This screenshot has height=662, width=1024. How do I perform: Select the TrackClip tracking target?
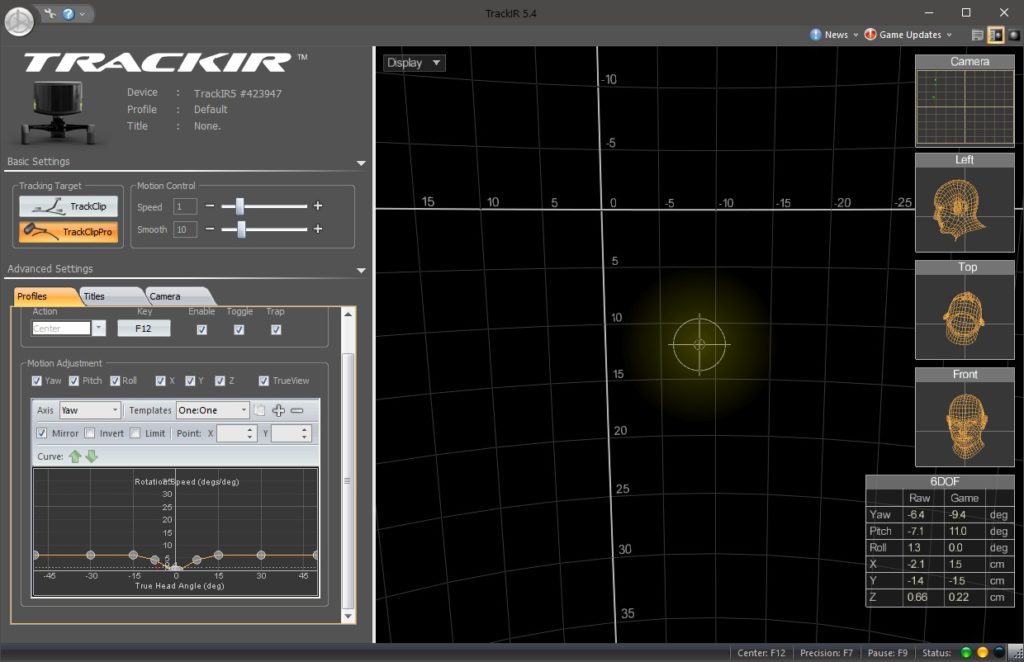point(69,206)
